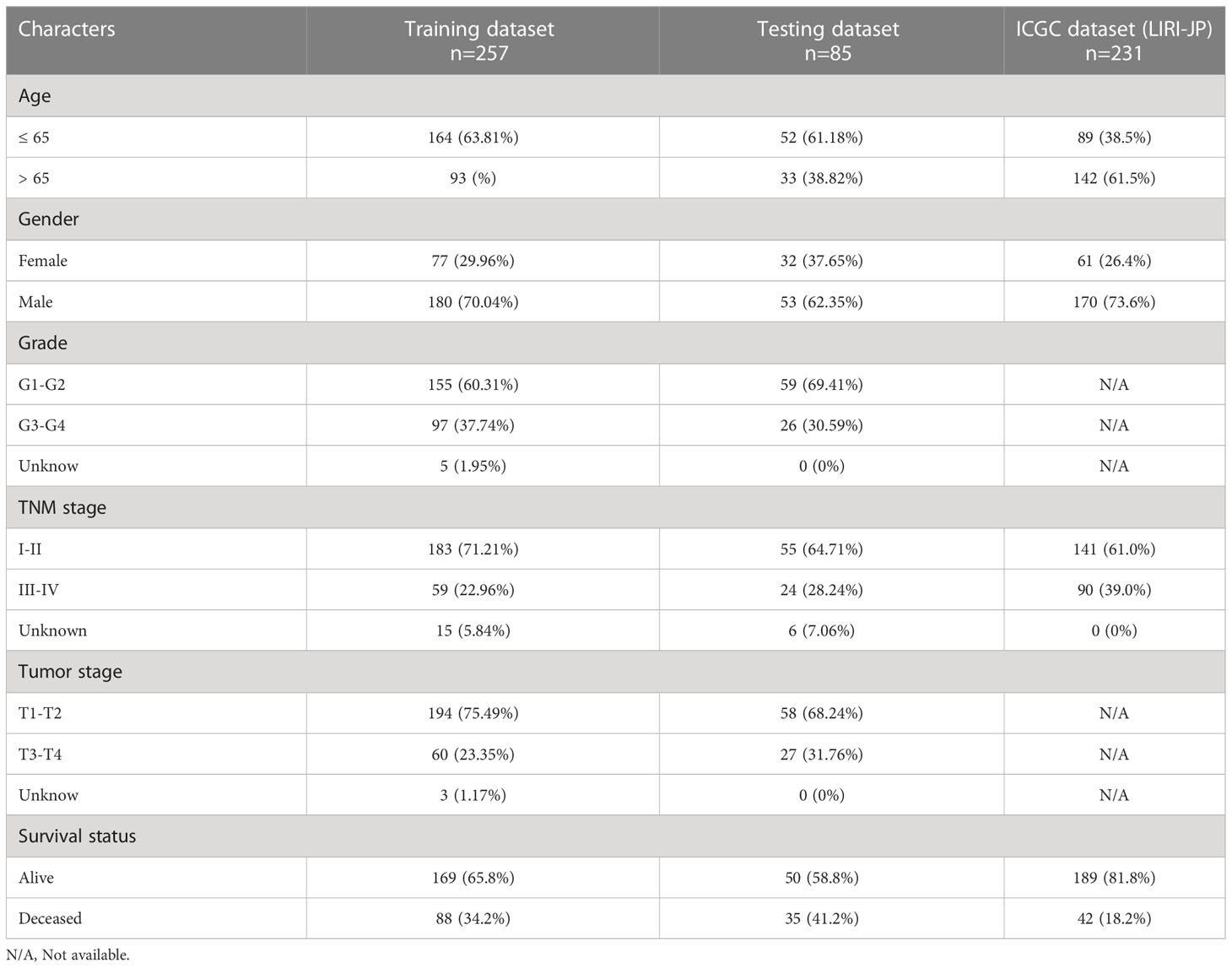Image resolution: width=1232 pixels, height=968 pixels.
Task: Select the 'Alive' row label
Action: 36,878
